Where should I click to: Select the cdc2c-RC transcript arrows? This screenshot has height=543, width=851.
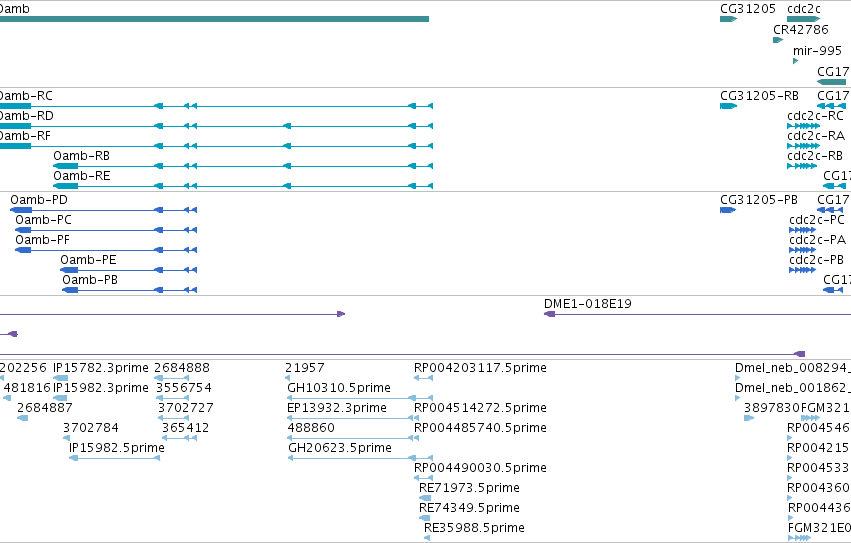pyautogui.click(x=803, y=126)
